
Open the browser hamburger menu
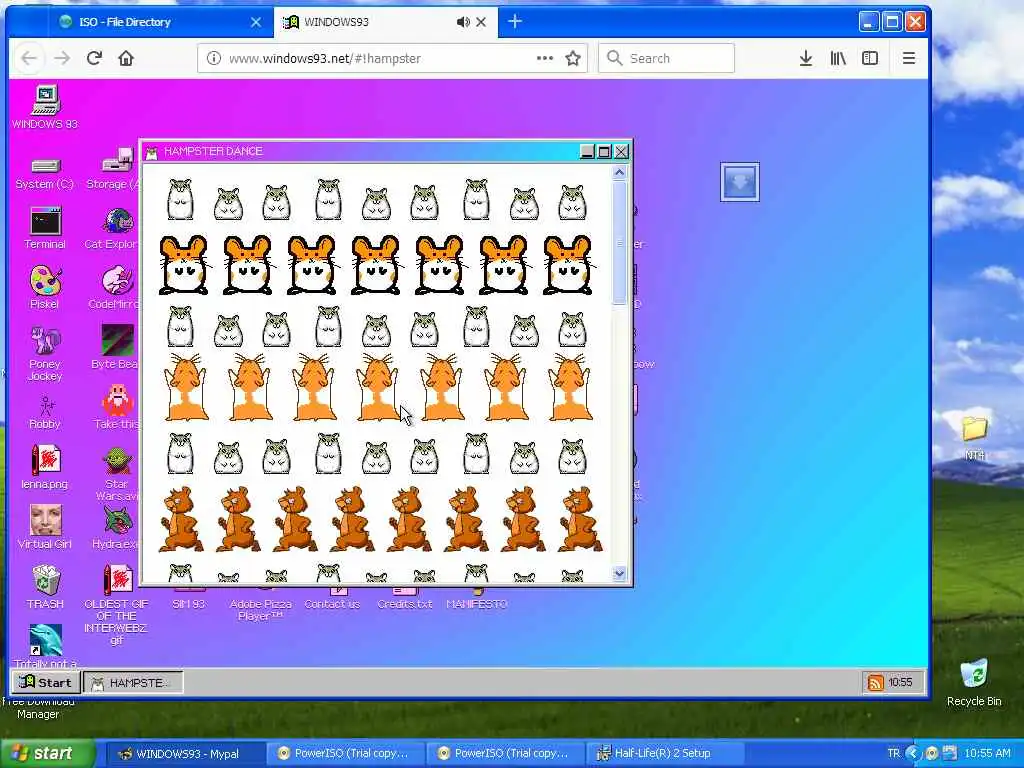908,58
